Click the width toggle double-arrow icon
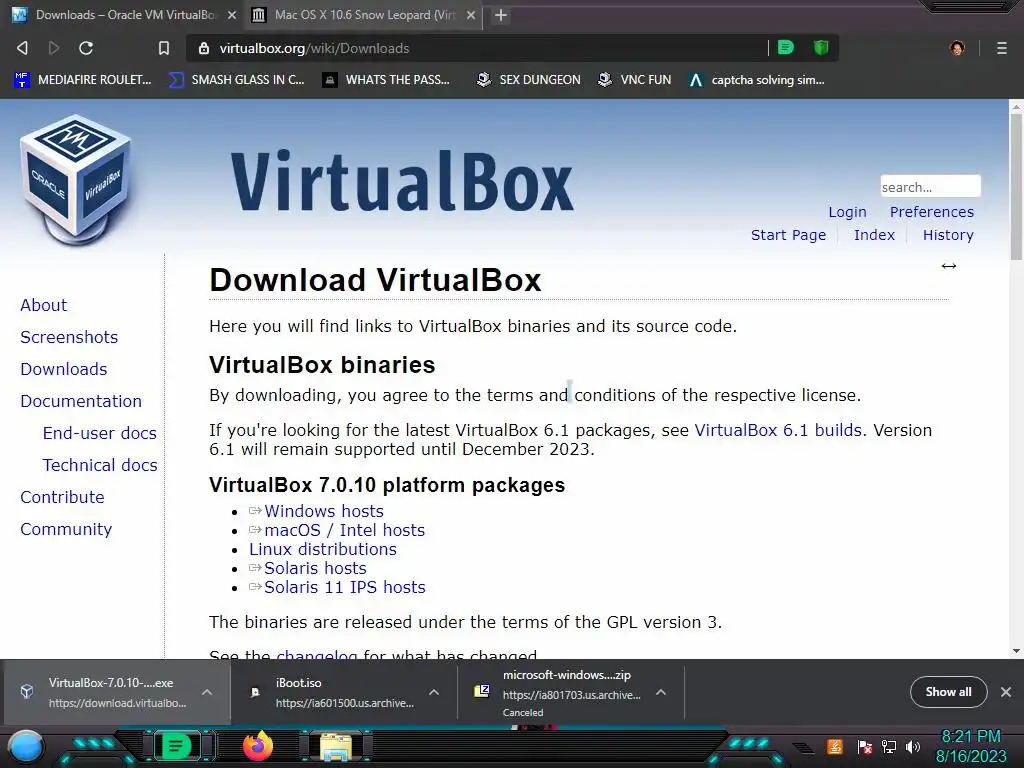This screenshot has width=1024, height=768. tap(949, 266)
